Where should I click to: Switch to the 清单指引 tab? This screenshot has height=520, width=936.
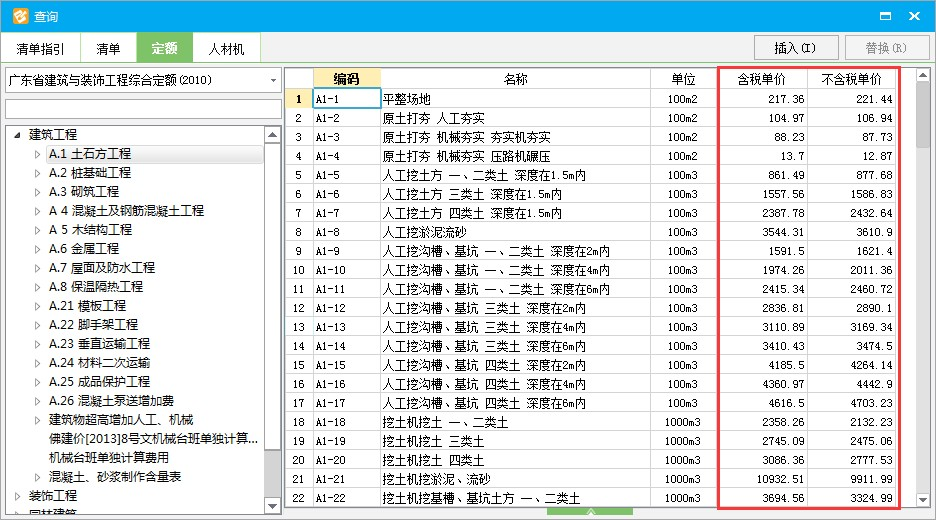tap(41, 48)
